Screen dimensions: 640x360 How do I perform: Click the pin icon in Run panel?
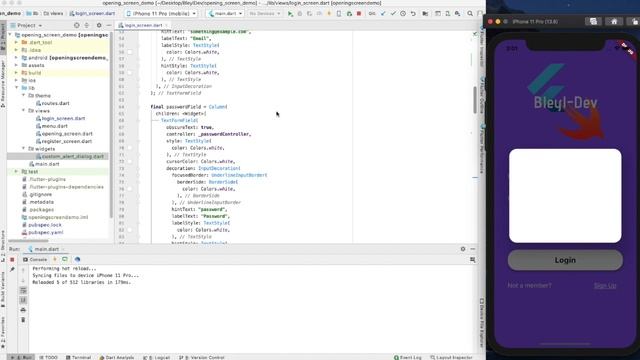click(12, 269)
